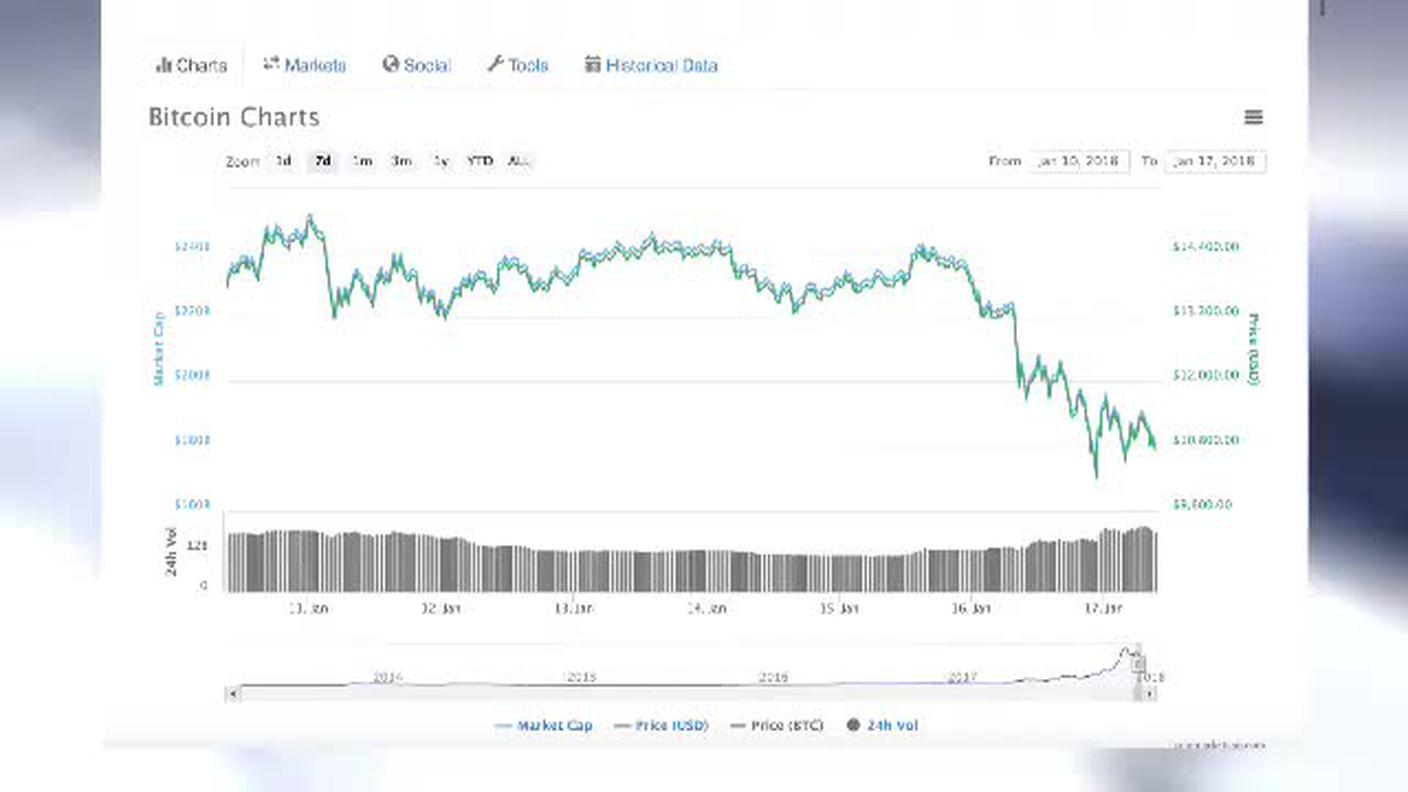Click the globe icon beside Social

pos(391,64)
